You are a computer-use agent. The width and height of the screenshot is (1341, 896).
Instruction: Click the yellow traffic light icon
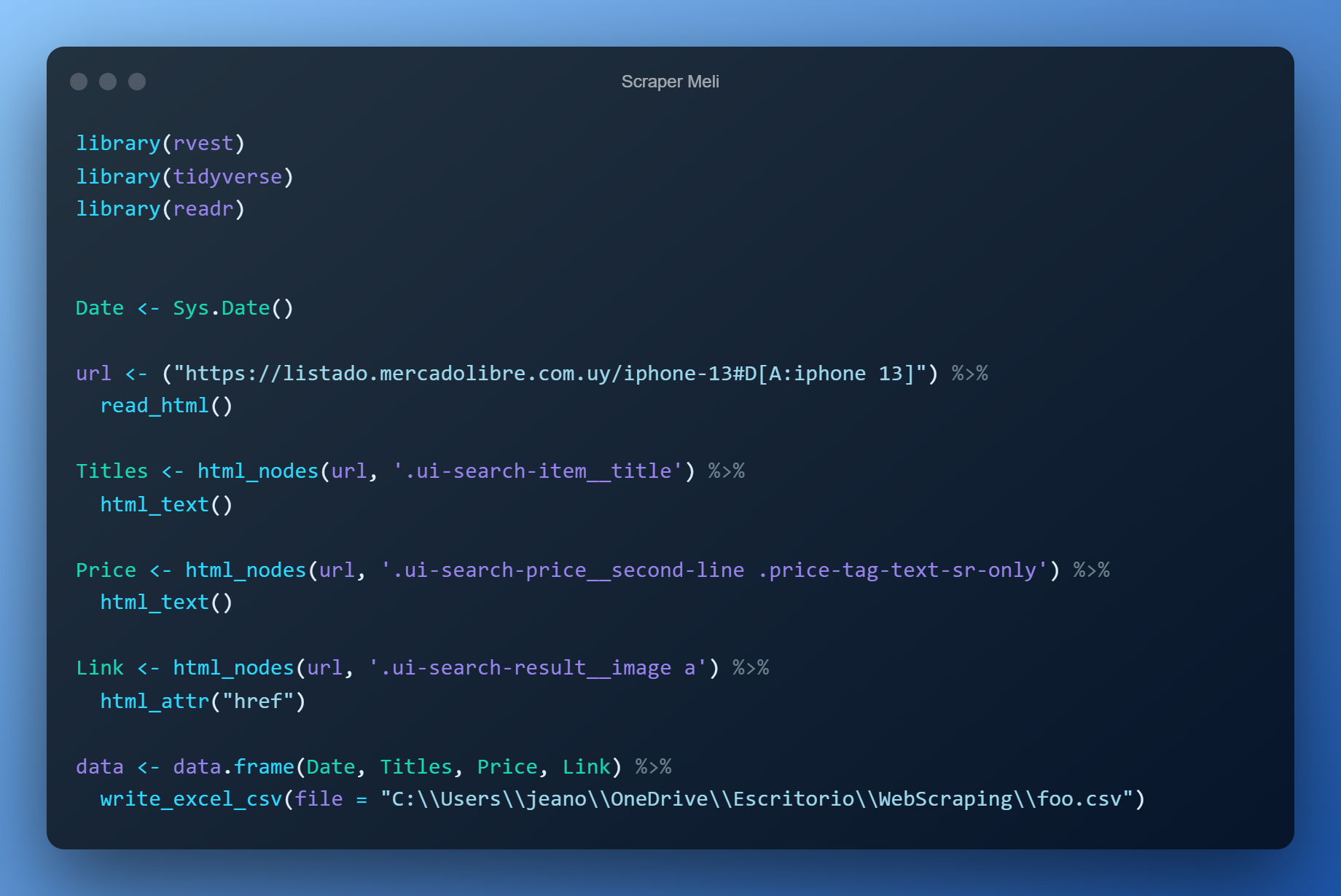point(107,82)
